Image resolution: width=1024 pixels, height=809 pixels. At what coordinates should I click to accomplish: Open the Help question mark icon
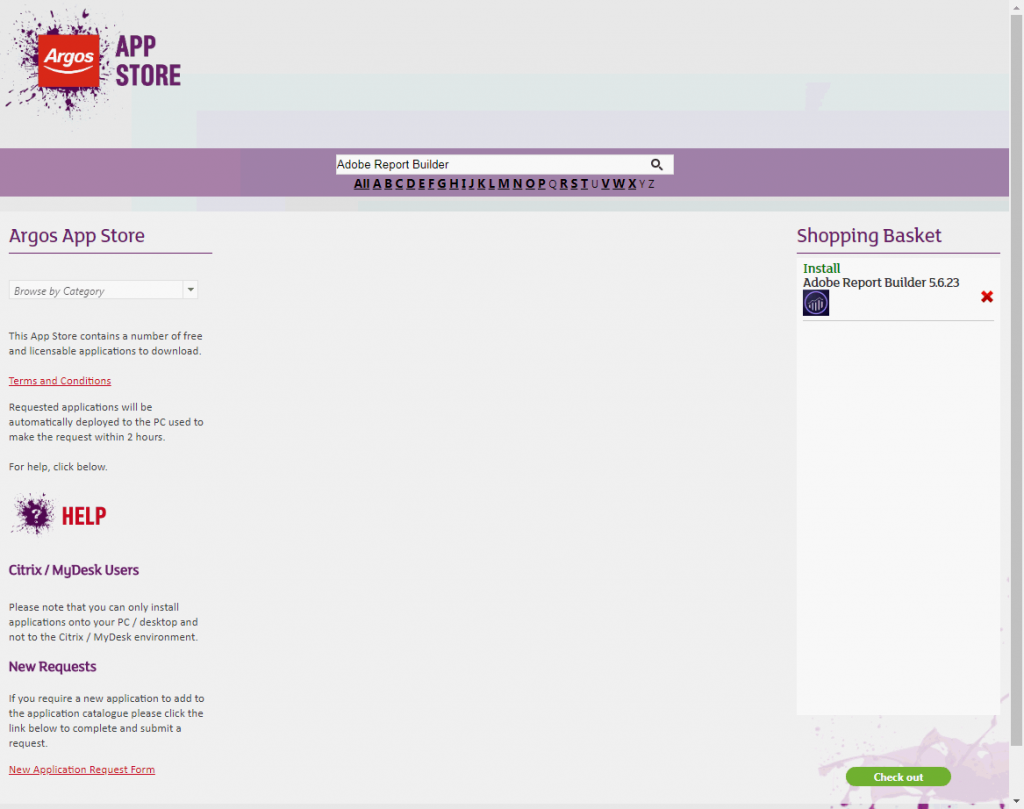35,515
